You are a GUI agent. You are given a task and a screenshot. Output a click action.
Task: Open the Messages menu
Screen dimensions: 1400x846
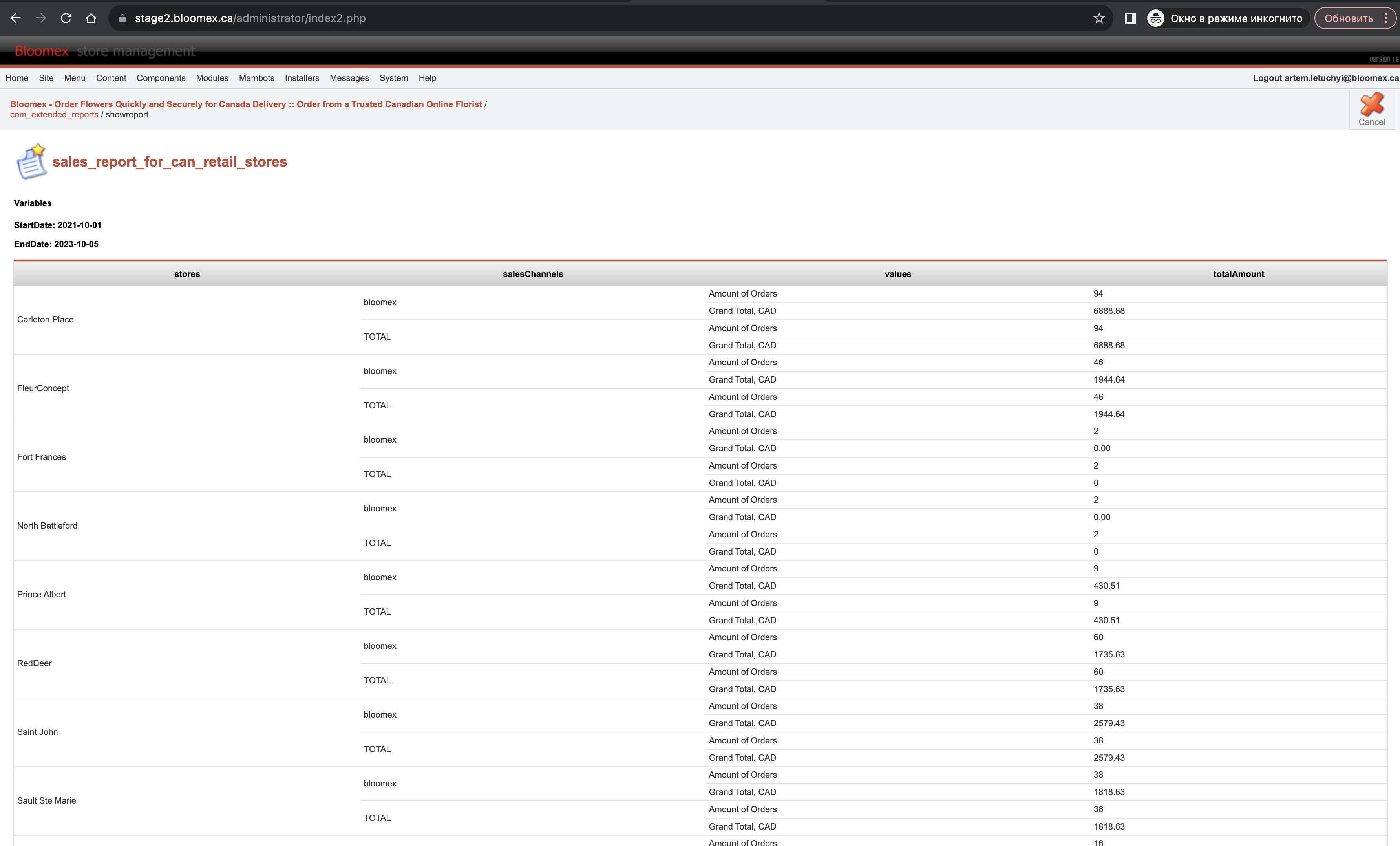pyautogui.click(x=349, y=78)
